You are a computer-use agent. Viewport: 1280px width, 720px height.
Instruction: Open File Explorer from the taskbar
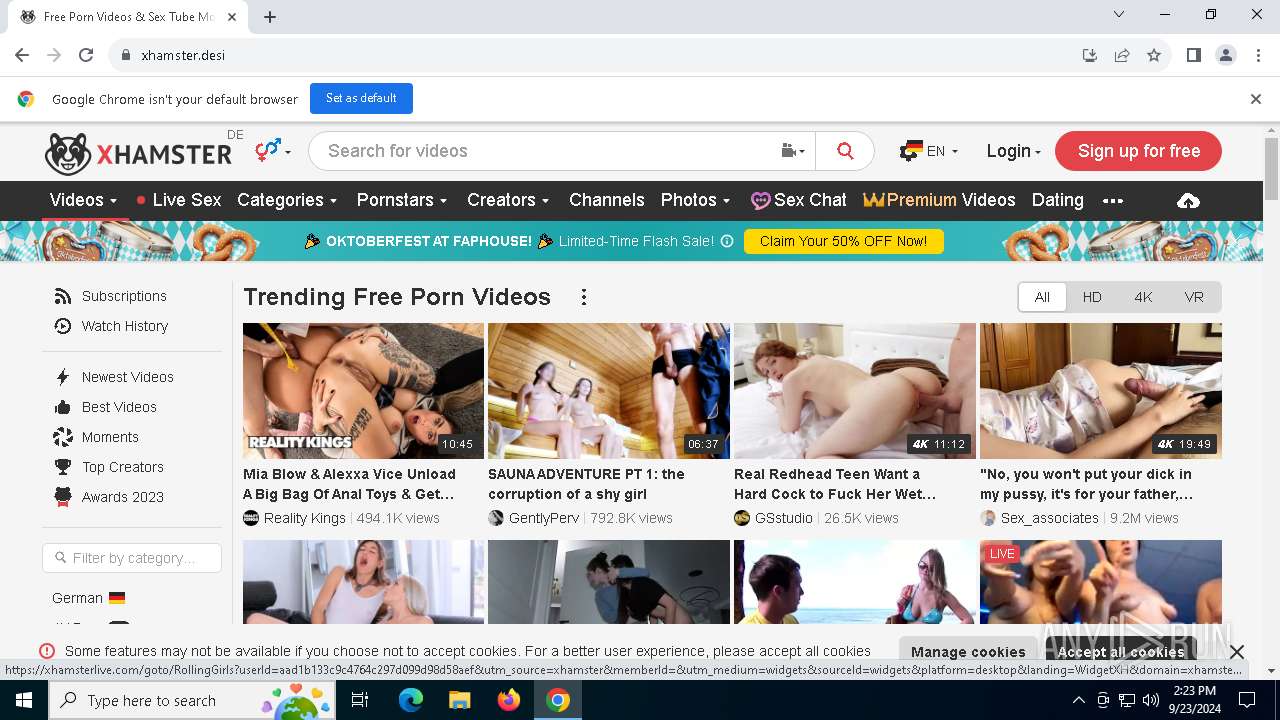click(x=460, y=700)
